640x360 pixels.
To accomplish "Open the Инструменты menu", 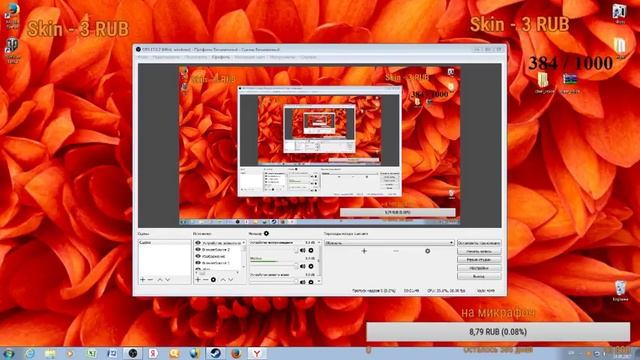I will (282, 57).
